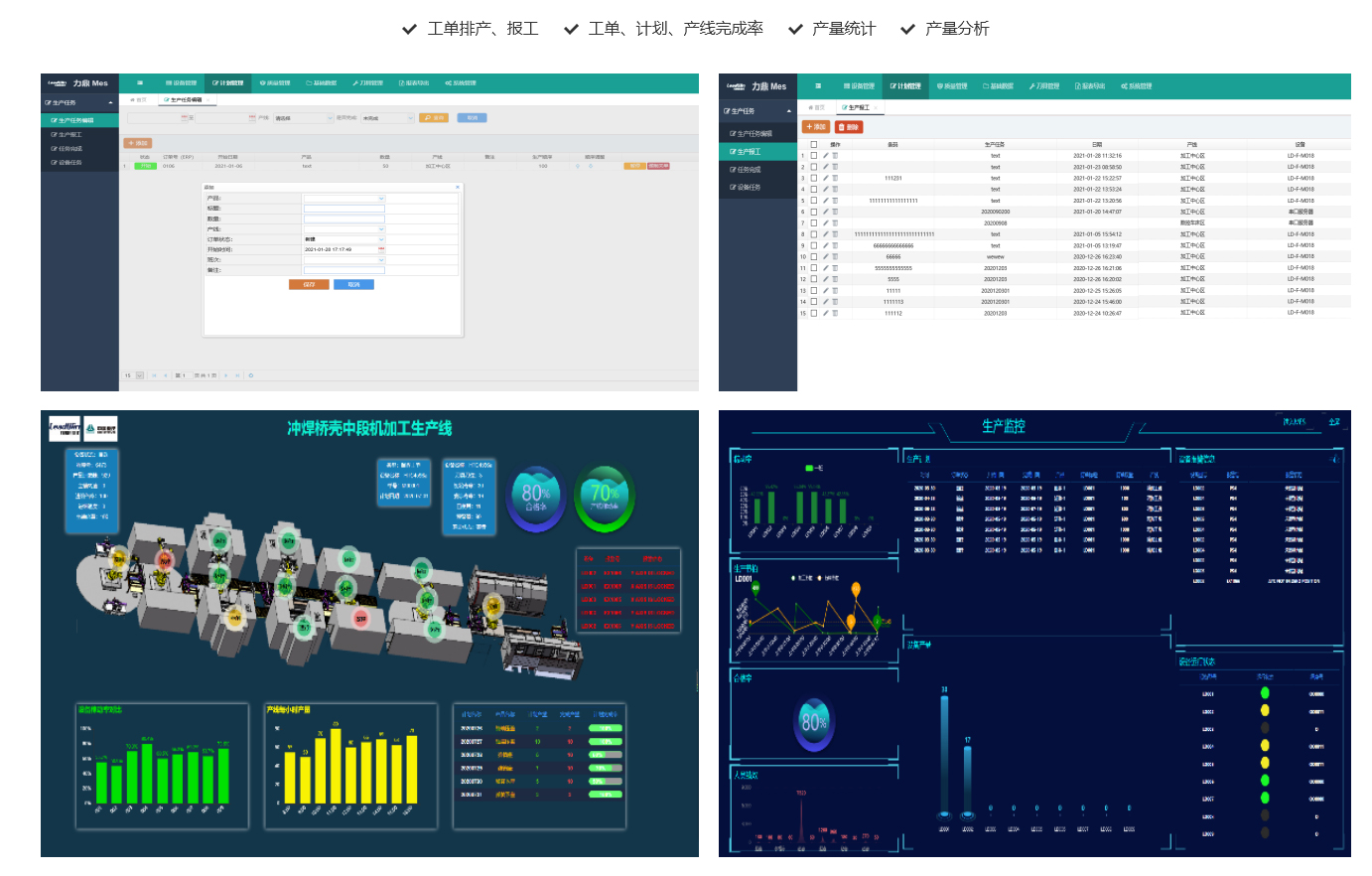The width and height of the screenshot is (1372, 876).
Task: Move order 0106 down with arrow icon
Action: (591, 166)
